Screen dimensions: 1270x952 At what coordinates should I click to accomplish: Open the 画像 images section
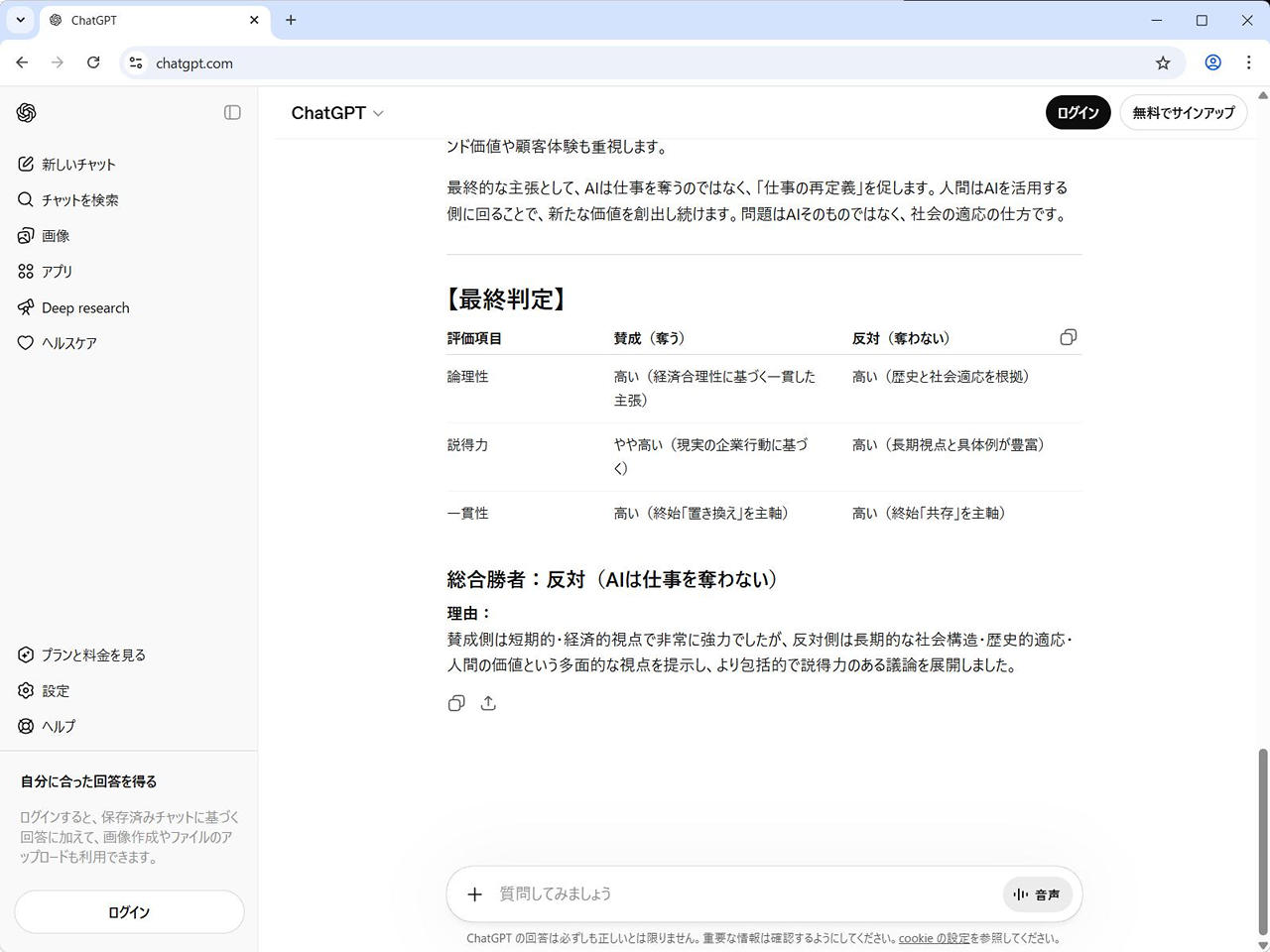click(x=56, y=236)
